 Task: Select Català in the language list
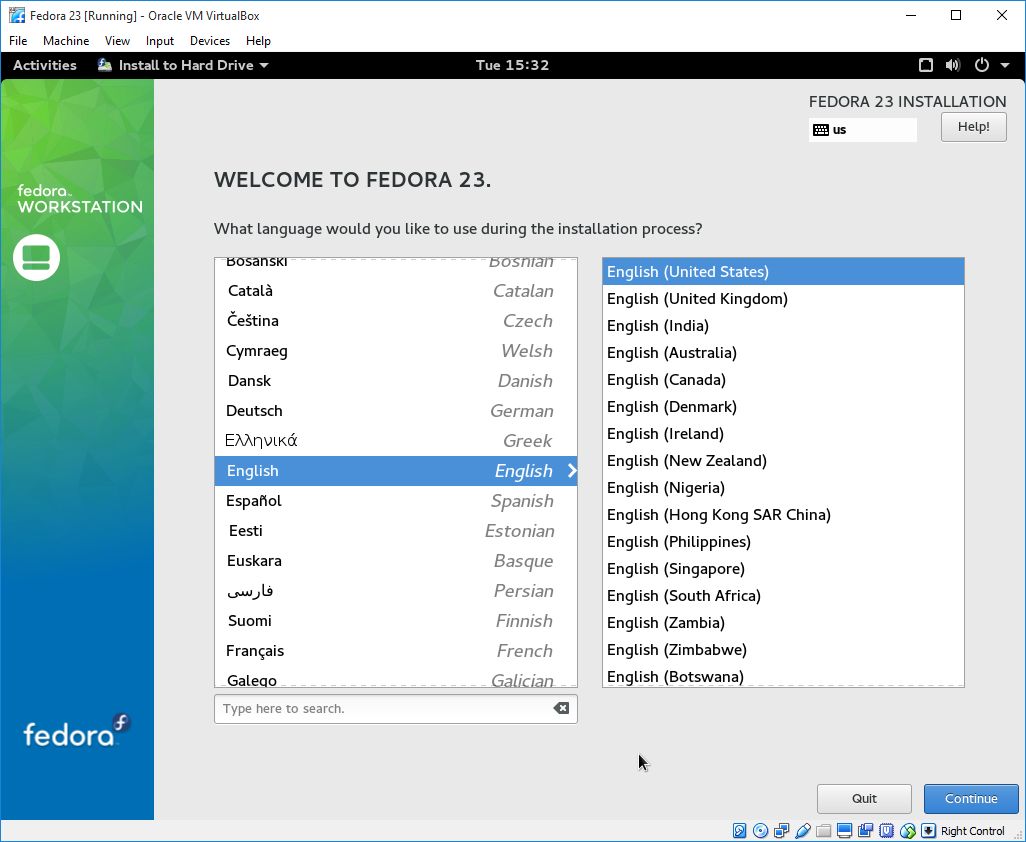395,290
